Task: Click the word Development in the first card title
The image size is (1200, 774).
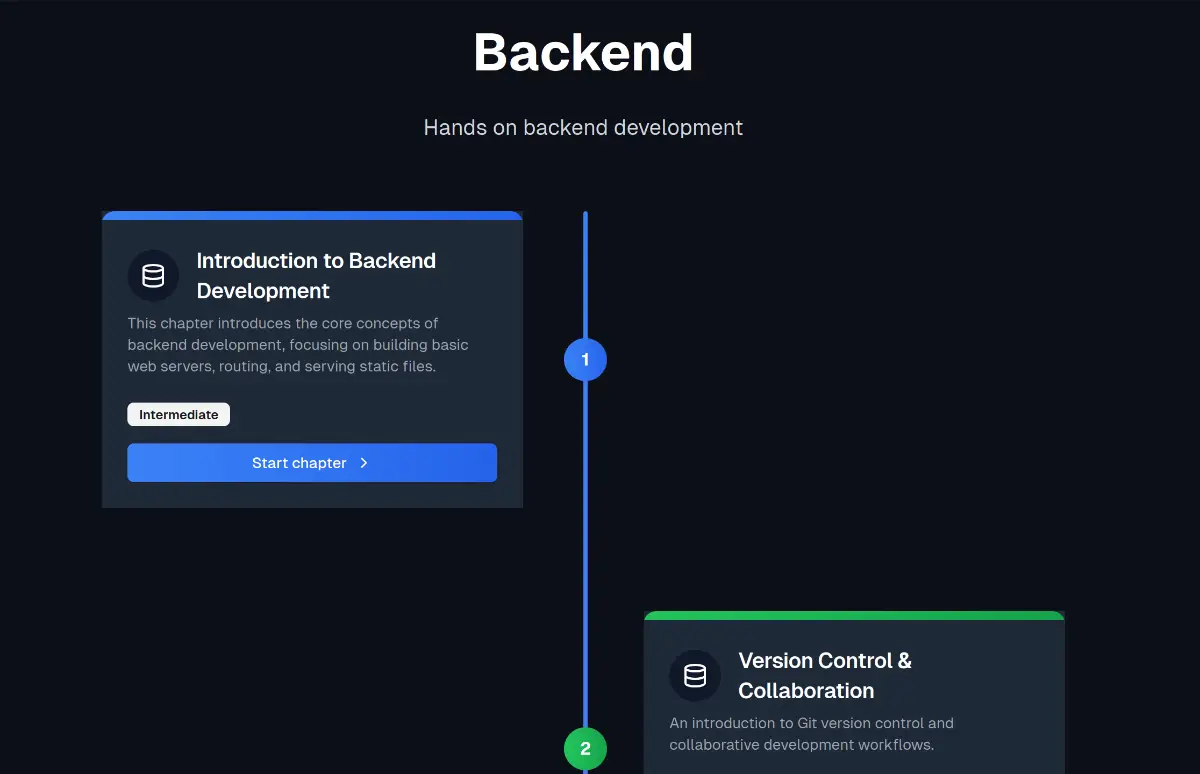Action: (x=263, y=291)
